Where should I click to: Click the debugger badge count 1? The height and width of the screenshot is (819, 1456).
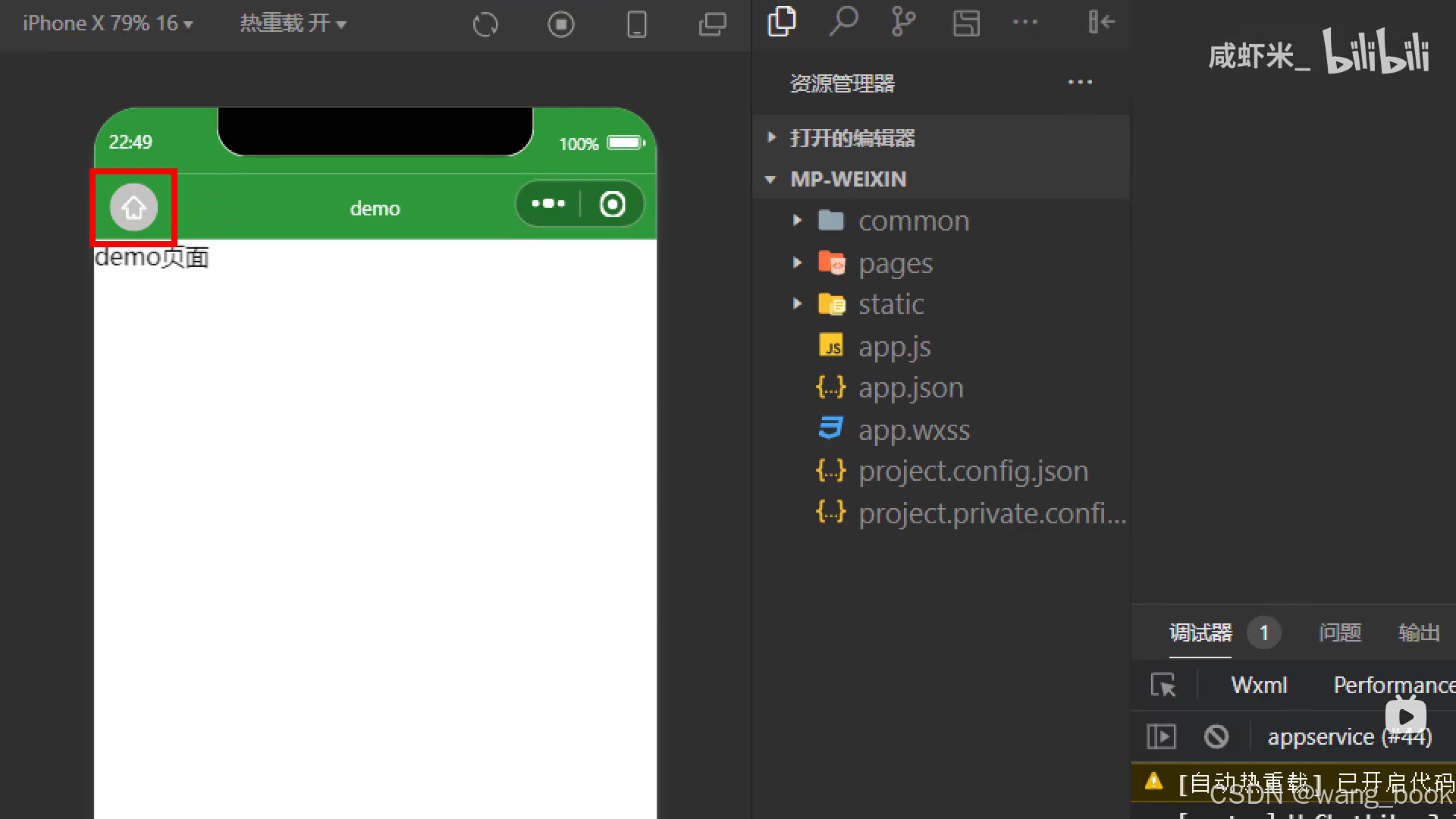[x=1263, y=632]
